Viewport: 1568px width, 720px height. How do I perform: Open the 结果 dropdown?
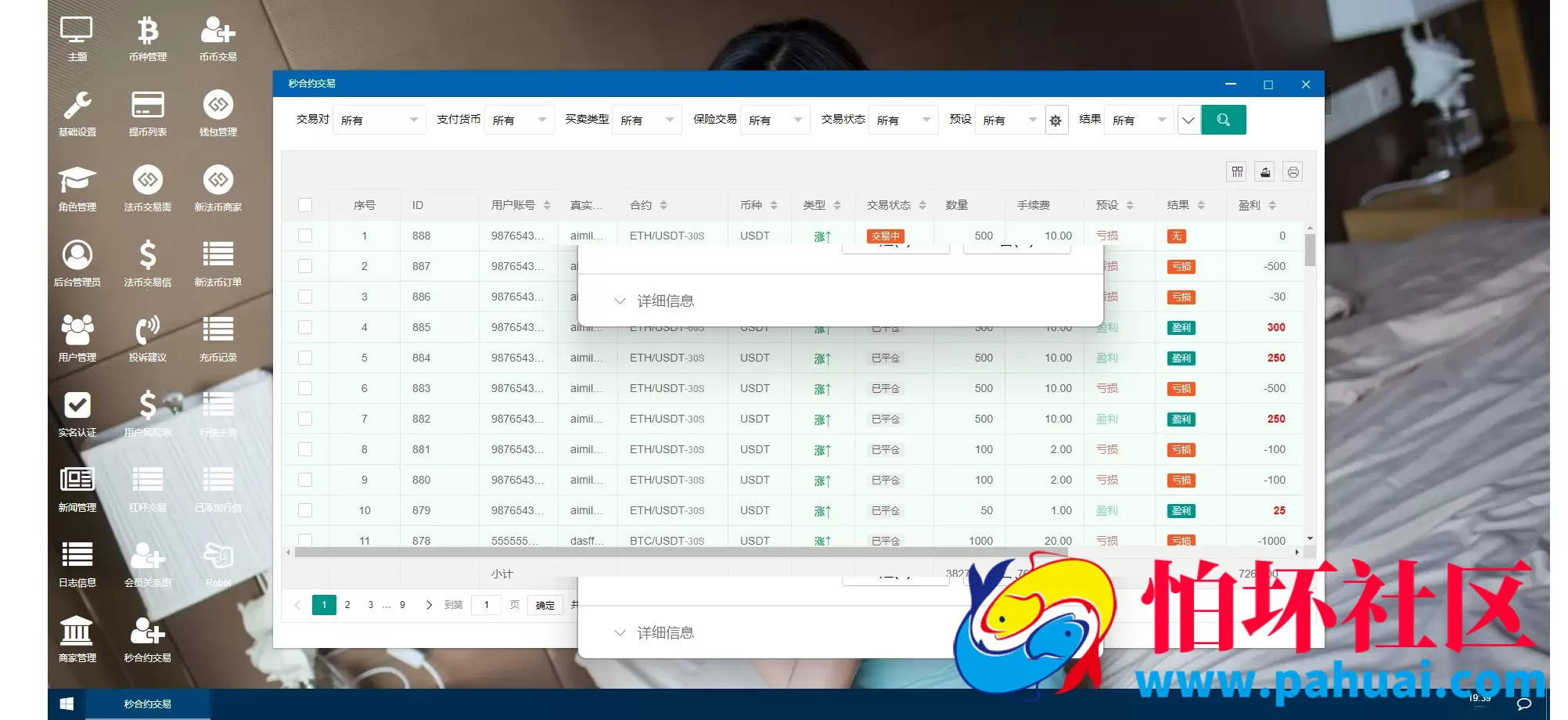1139,120
